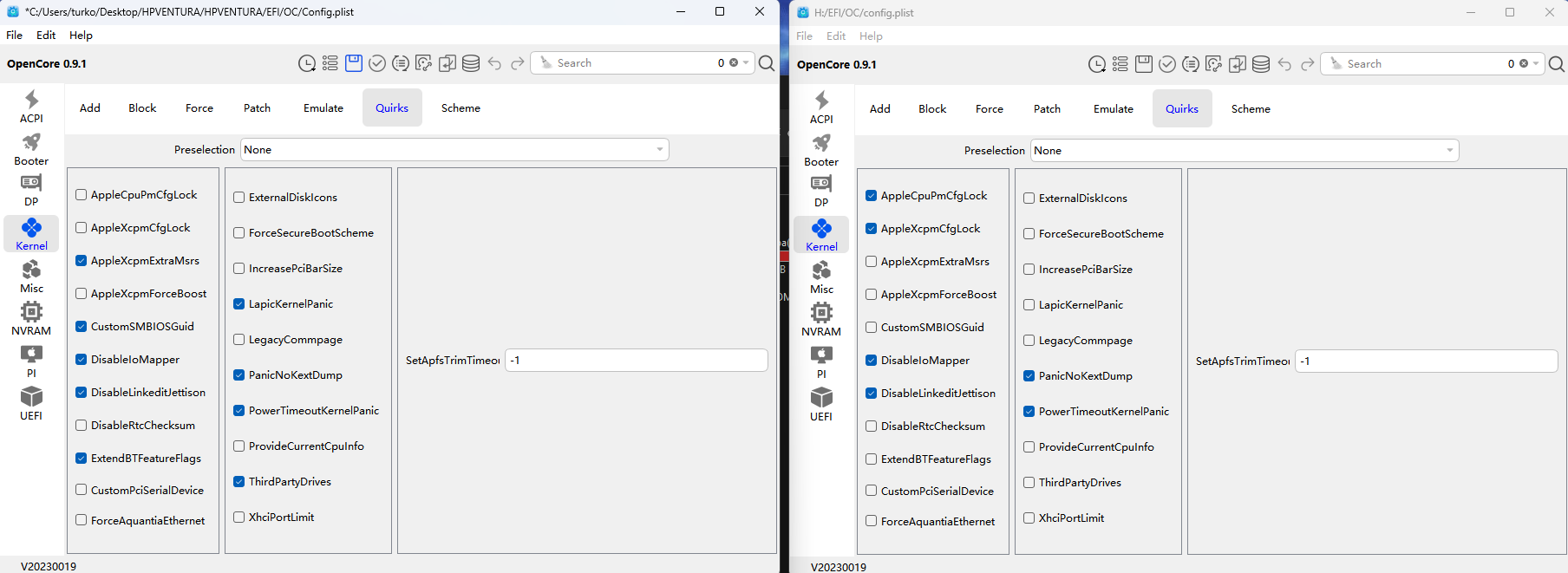
Task: Open NVRAM section in left window sidebar
Action: tap(31, 318)
